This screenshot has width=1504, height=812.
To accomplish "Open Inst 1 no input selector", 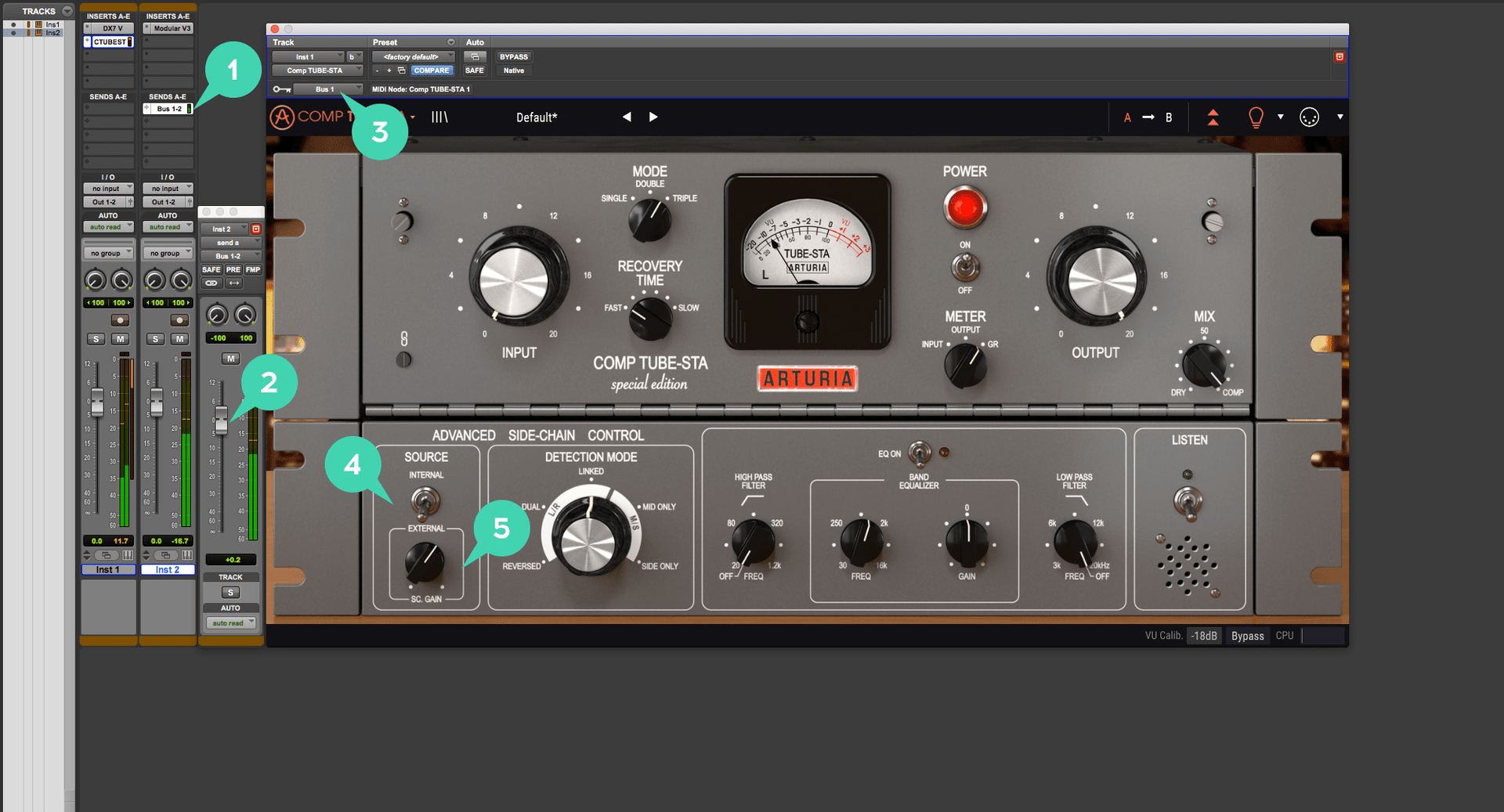I will [109, 189].
